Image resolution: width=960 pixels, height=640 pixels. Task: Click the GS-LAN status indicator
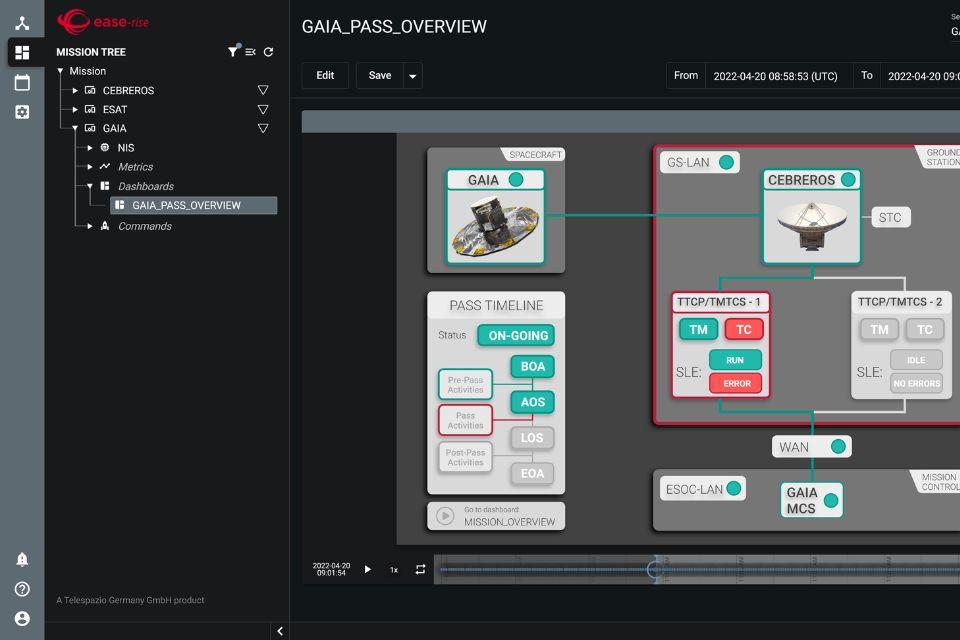click(726, 162)
